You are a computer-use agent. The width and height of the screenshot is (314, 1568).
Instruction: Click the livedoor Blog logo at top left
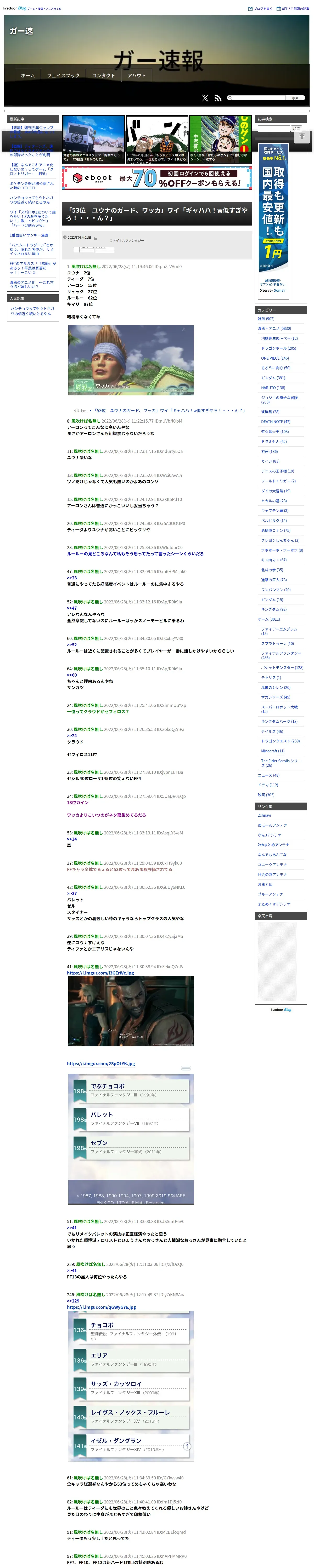(x=15, y=9)
